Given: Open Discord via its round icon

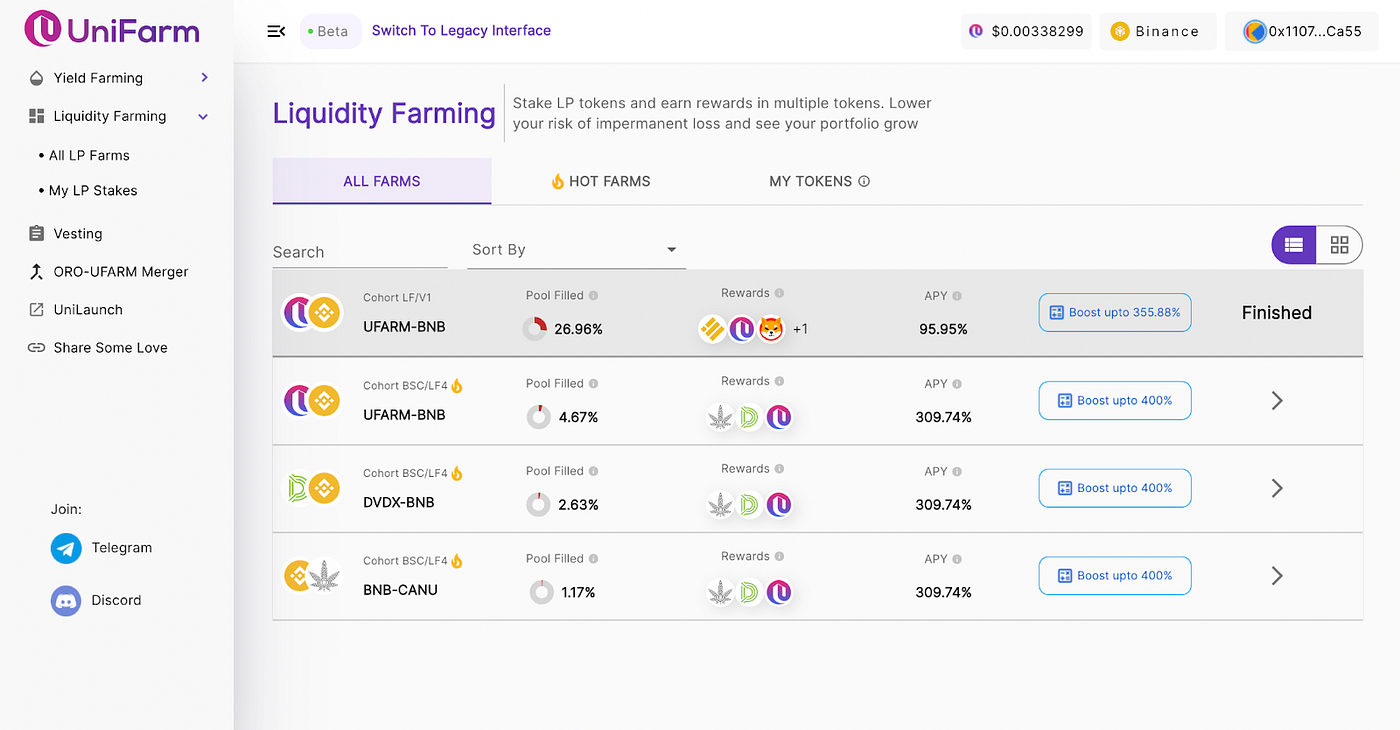Looking at the screenshot, I should coord(66,600).
